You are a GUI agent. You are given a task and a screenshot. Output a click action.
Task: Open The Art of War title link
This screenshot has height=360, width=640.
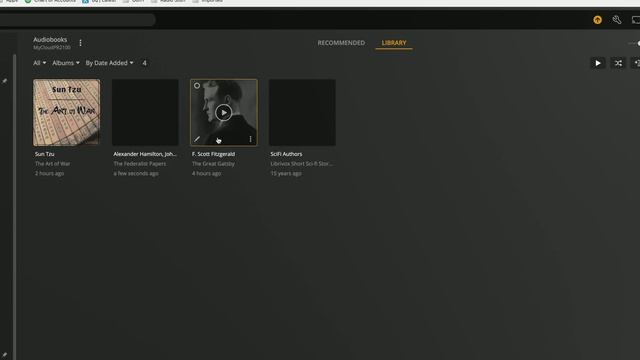point(52,164)
